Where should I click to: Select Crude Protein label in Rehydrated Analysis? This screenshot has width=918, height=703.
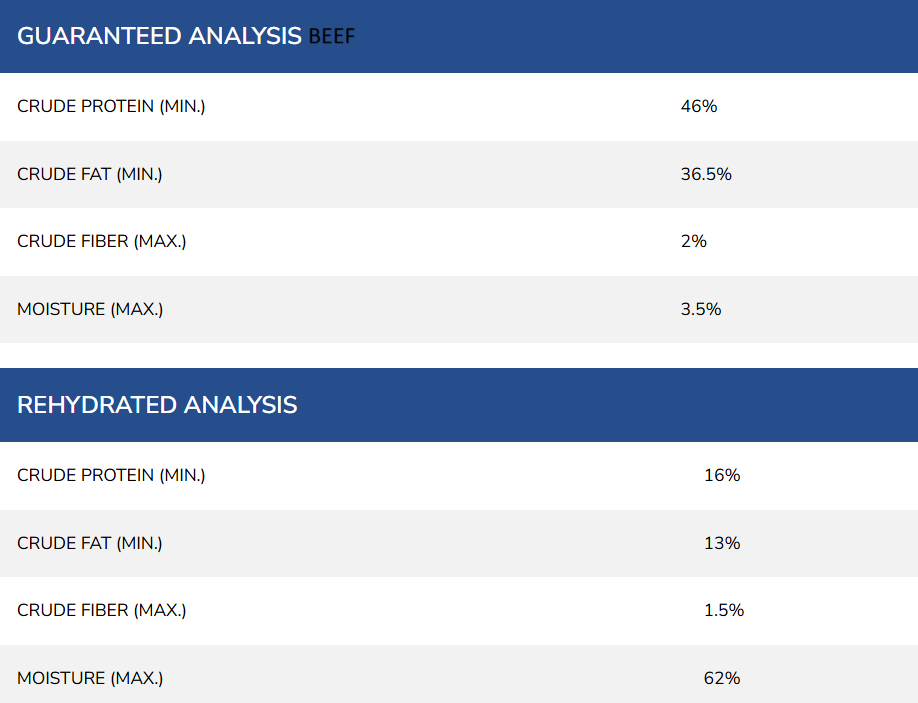(111, 475)
